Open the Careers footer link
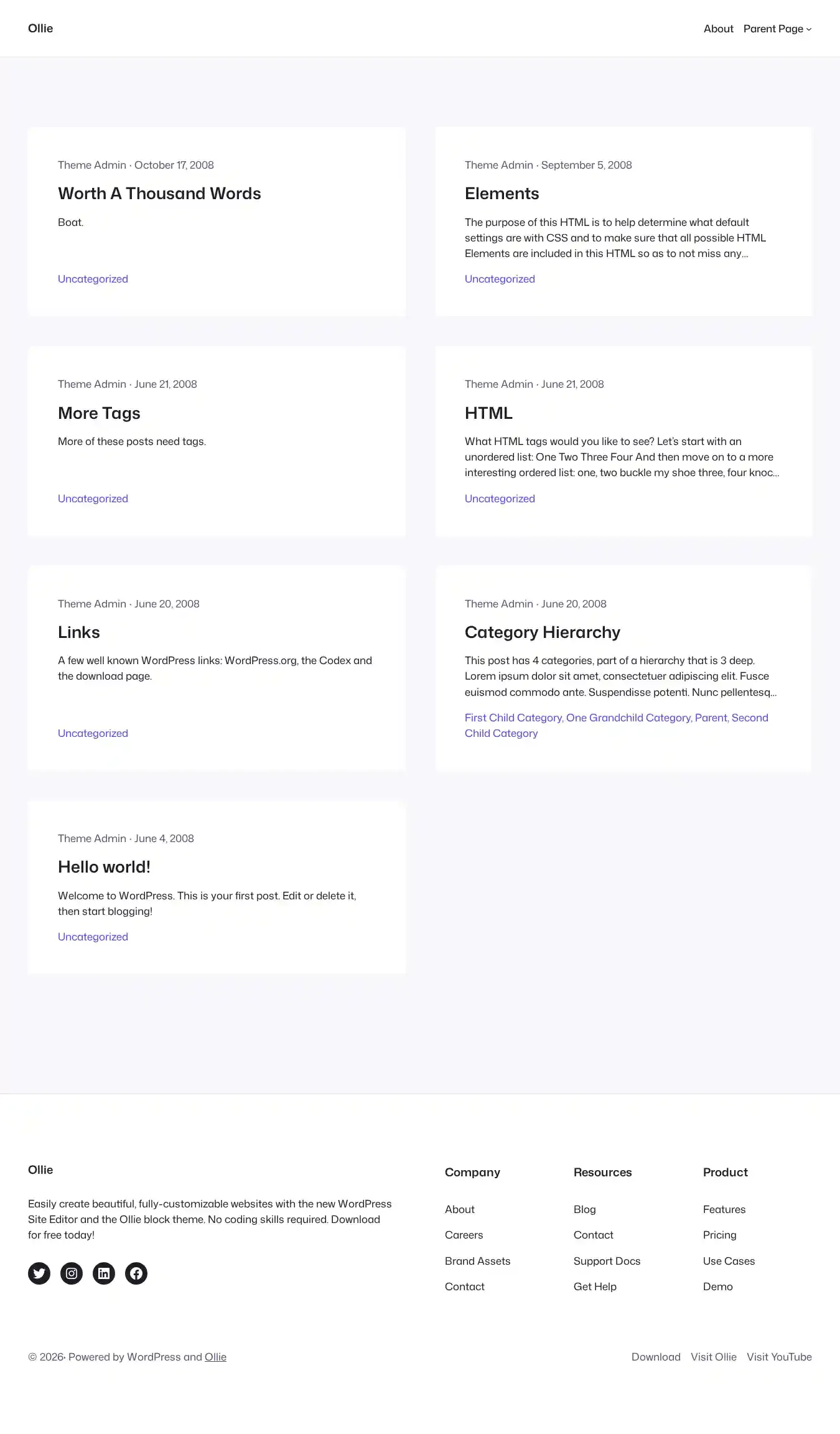840x1434 pixels. pyautogui.click(x=464, y=1235)
